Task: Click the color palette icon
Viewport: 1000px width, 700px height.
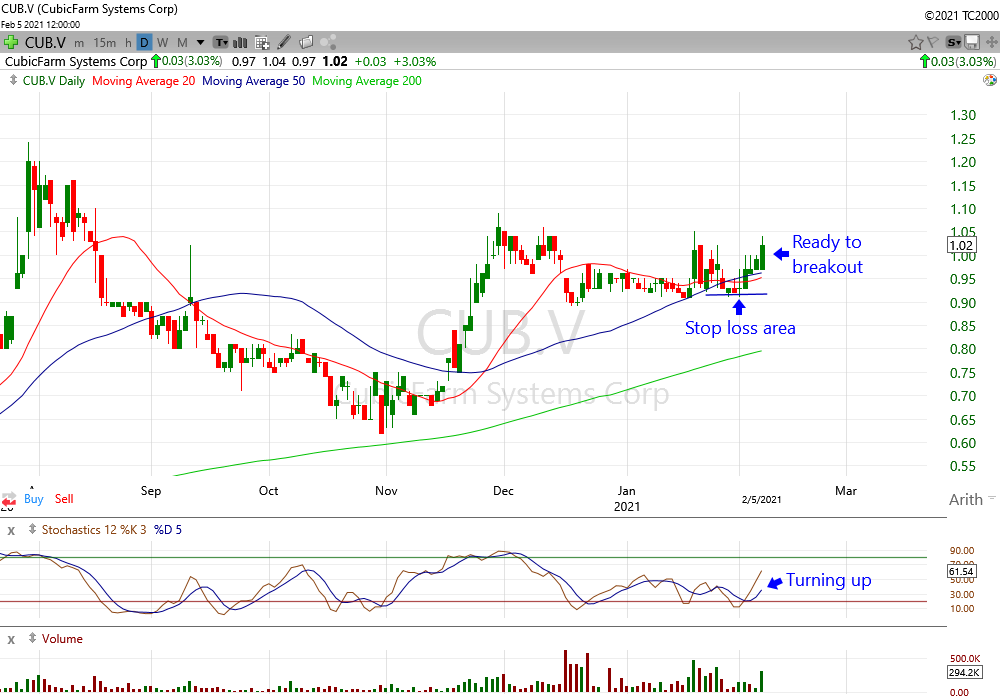Action: (x=990, y=80)
